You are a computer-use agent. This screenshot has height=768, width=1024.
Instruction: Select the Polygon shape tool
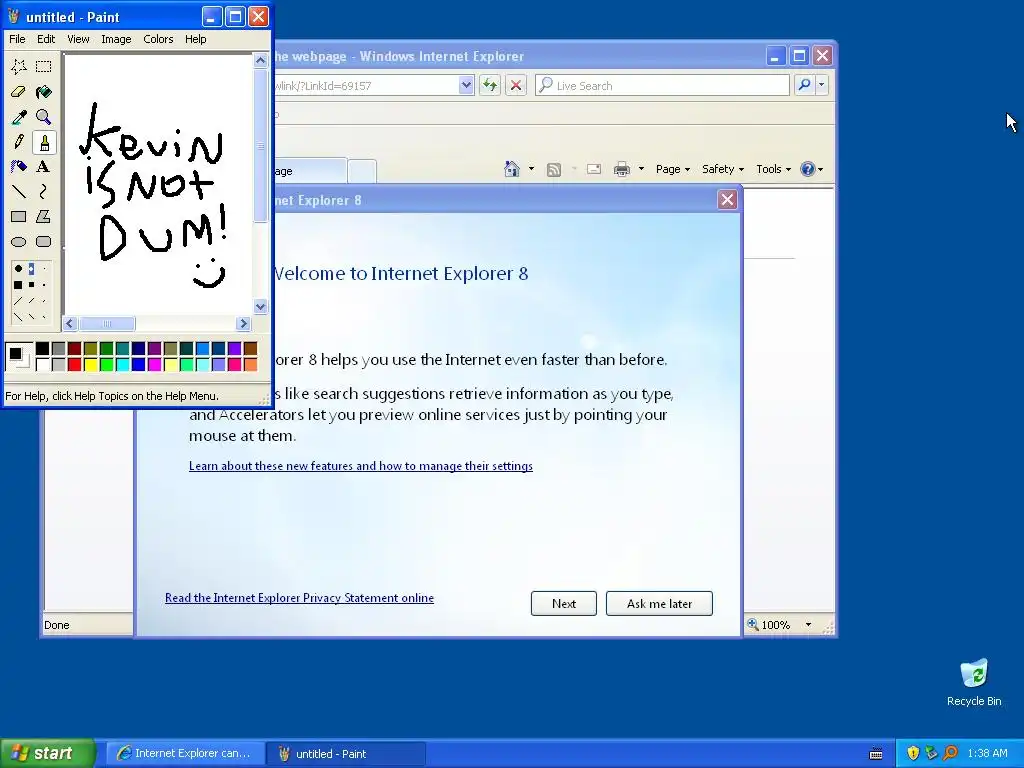click(44, 216)
